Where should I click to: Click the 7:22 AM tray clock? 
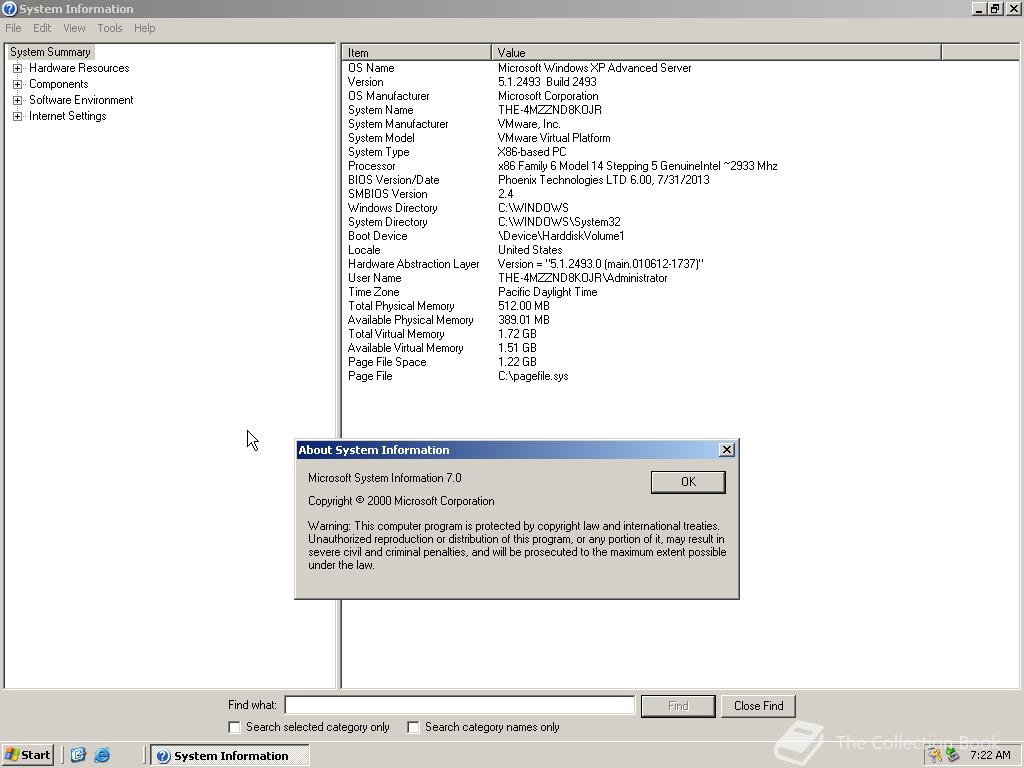coord(990,755)
